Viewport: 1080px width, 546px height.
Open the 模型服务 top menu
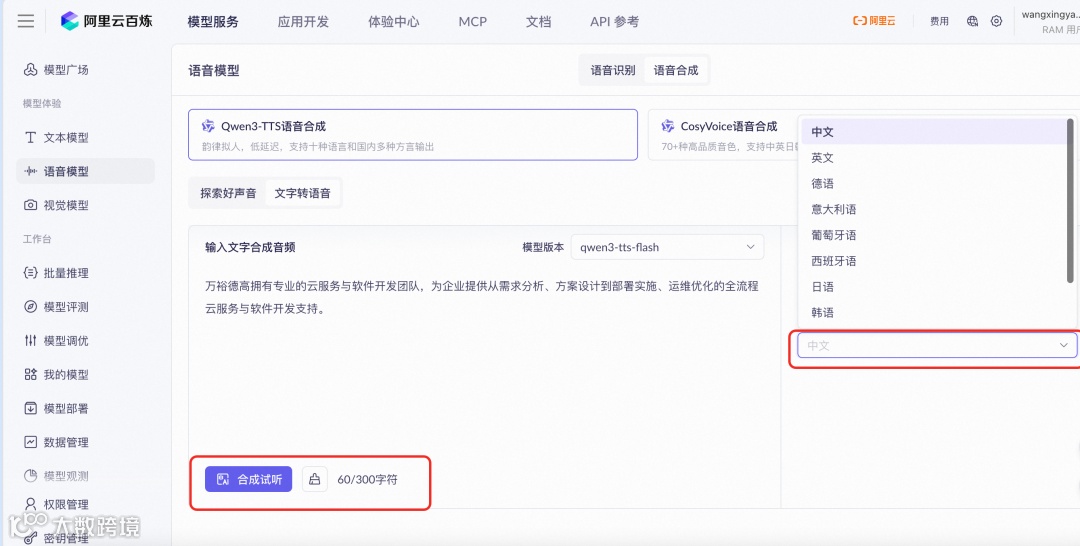point(213,21)
